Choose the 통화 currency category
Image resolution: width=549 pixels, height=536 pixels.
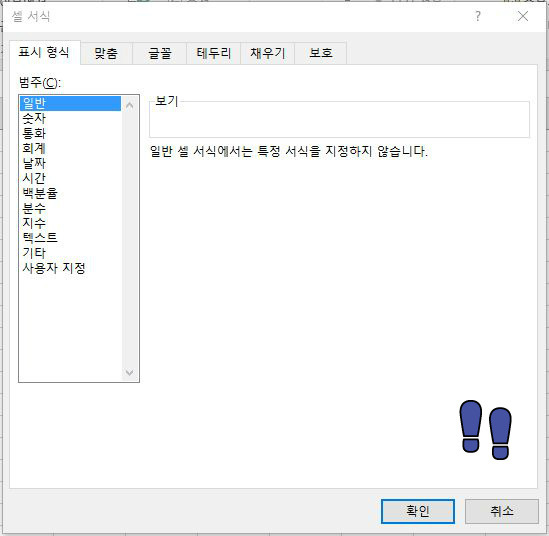[x=70, y=133]
